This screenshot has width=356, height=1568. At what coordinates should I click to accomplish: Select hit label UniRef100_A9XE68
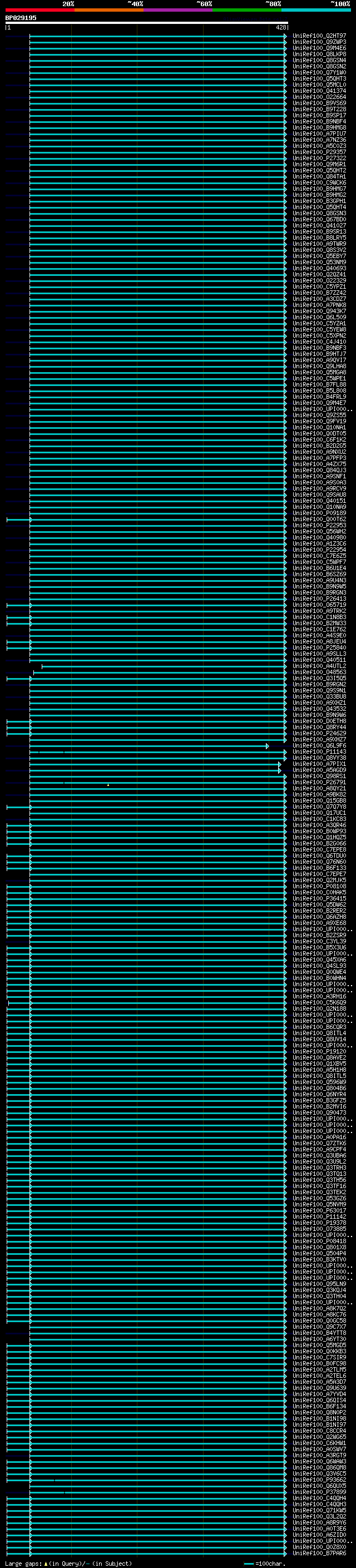point(319,923)
